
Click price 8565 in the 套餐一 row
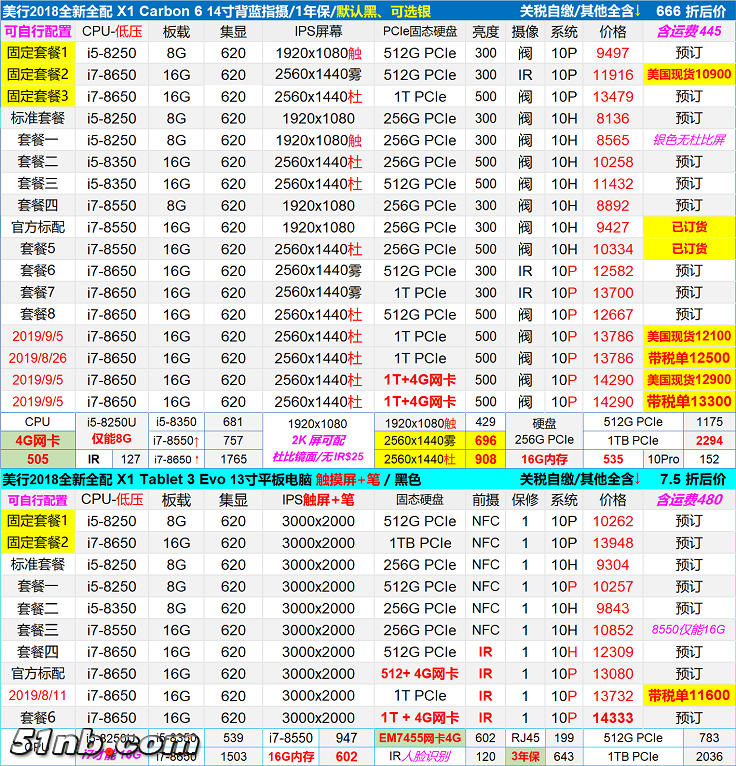click(612, 140)
